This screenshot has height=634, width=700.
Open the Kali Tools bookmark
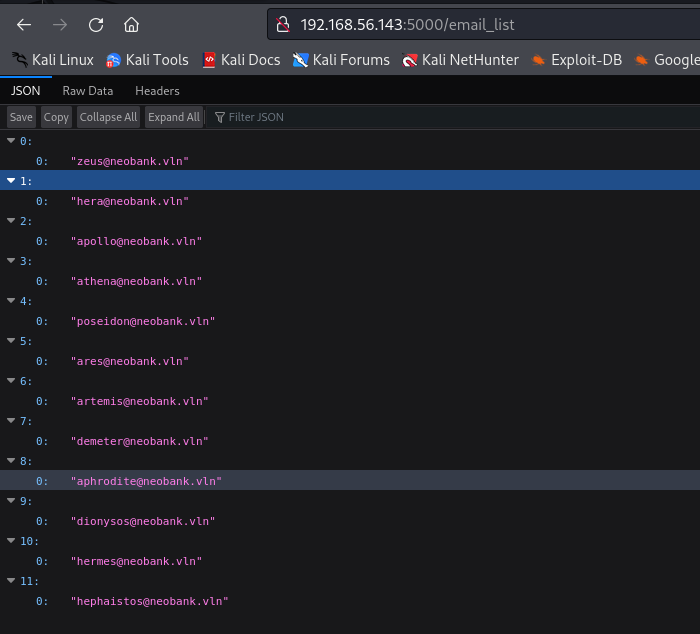pyautogui.click(x=147, y=60)
